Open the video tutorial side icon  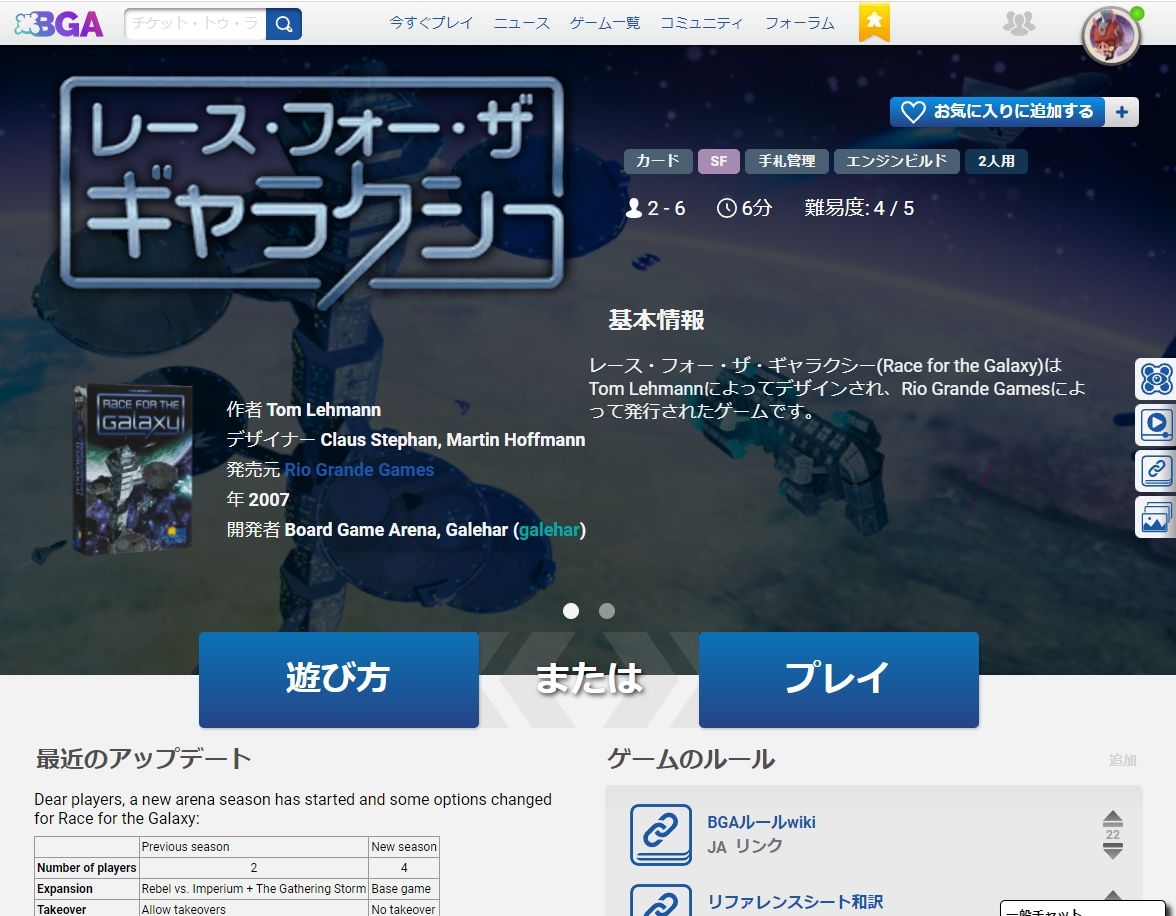pyautogui.click(x=1156, y=425)
